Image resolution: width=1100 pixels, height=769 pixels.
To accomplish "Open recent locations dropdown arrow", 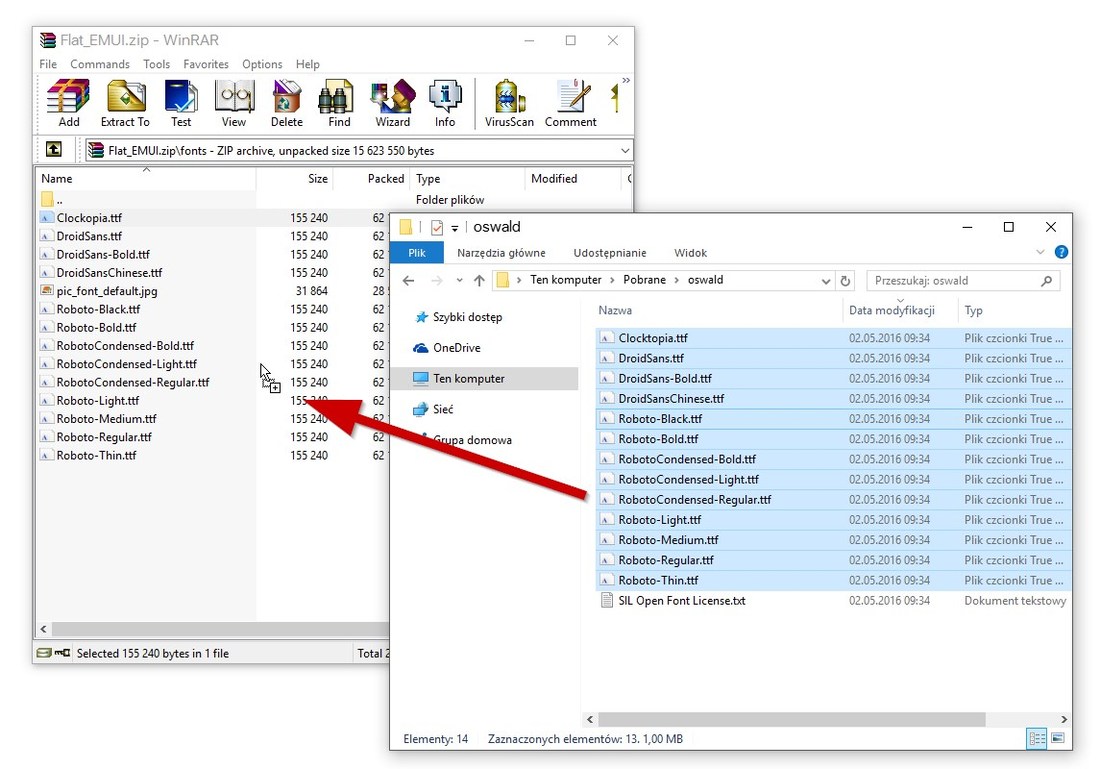I will (x=460, y=281).
